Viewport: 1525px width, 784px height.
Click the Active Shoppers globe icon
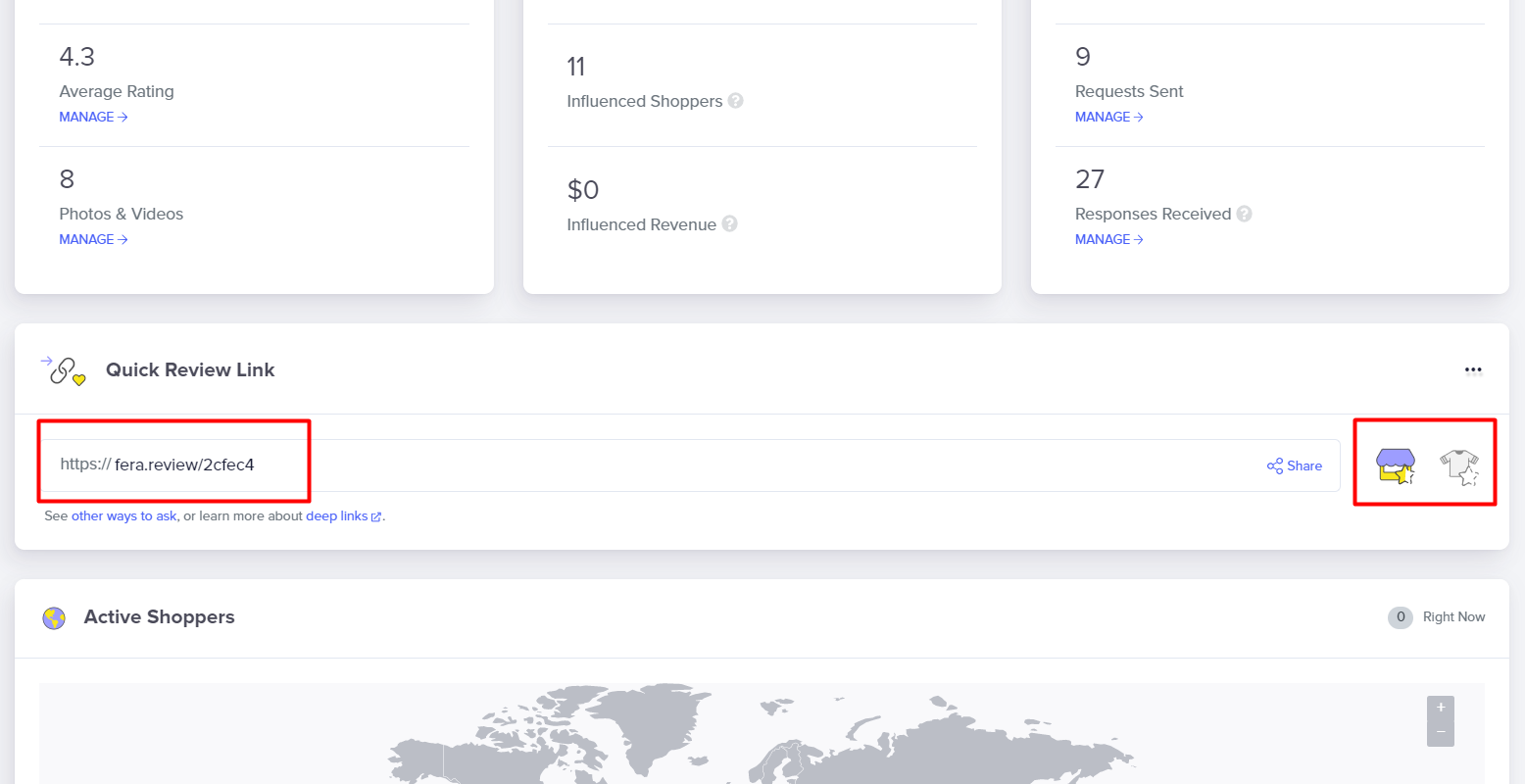[54, 617]
